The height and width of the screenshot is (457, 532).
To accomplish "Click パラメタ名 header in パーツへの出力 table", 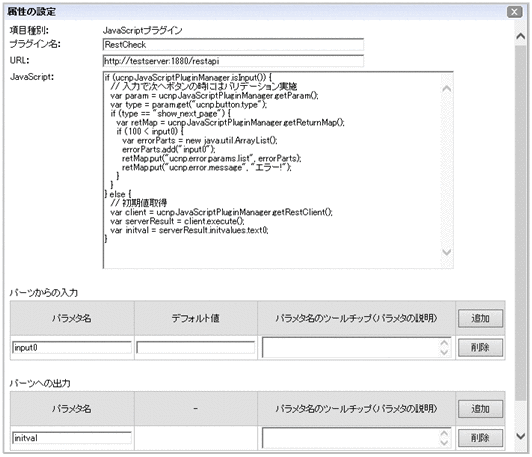I will pos(72,408).
